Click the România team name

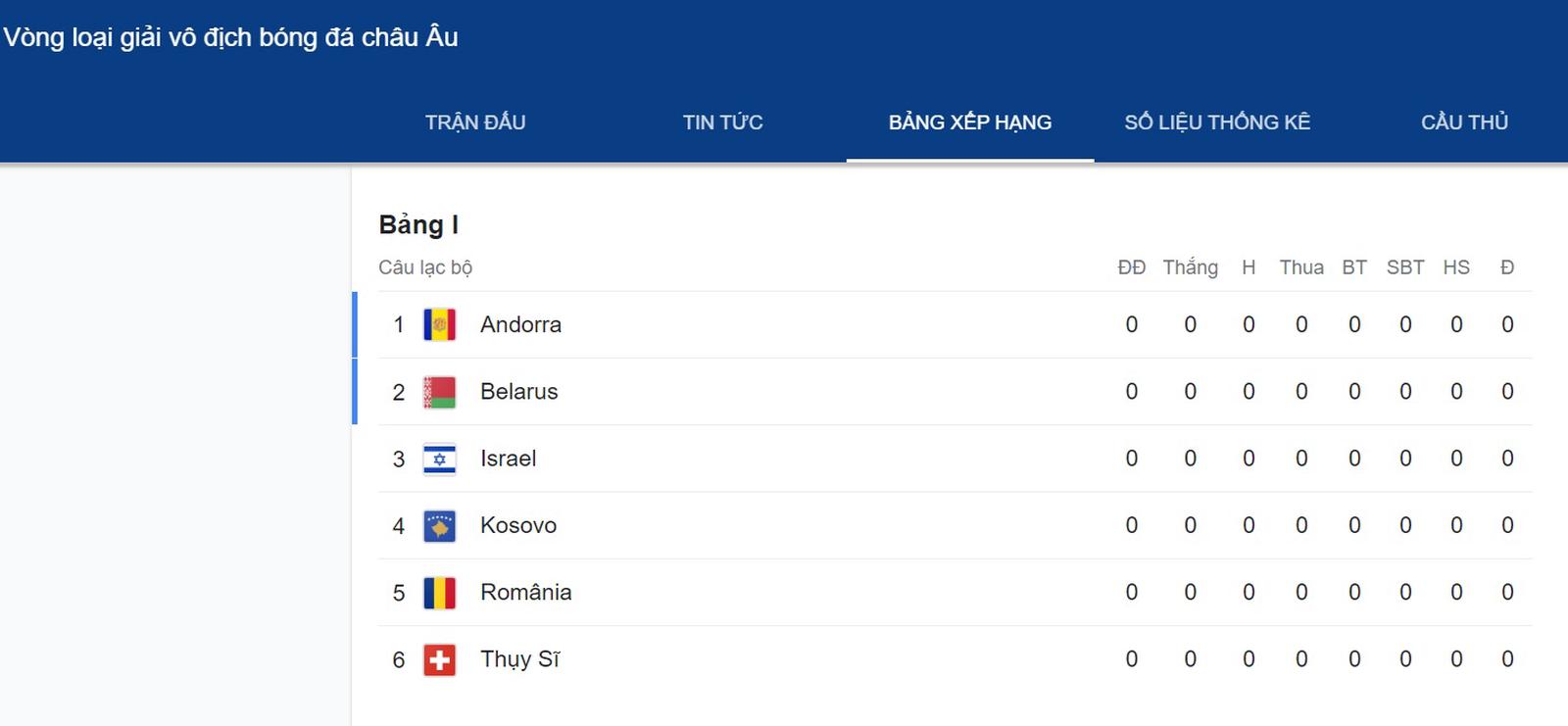(x=525, y=593)
